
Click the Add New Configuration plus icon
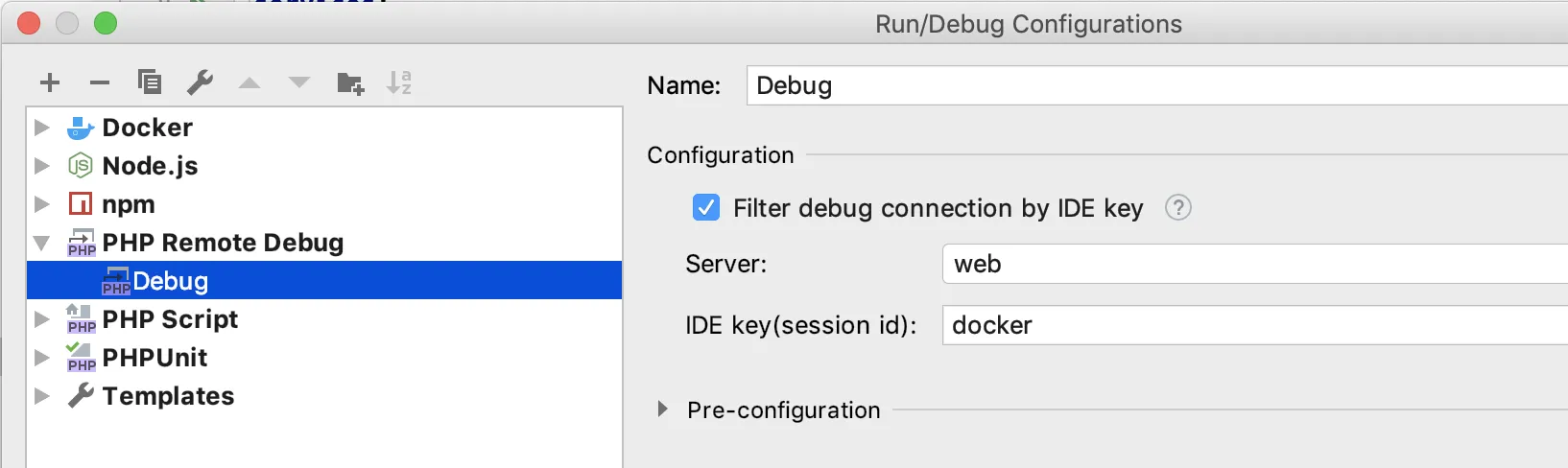pyautogui.click(x=50, y=83)
